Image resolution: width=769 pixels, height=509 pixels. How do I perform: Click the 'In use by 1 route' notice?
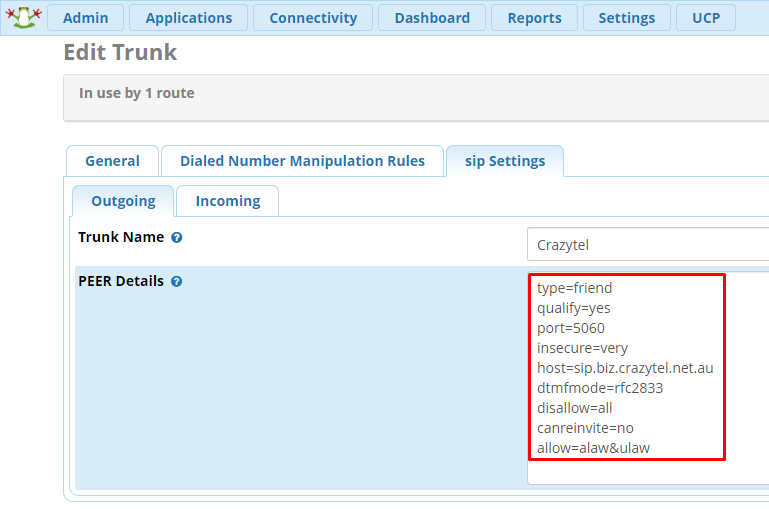click(137, 93)
